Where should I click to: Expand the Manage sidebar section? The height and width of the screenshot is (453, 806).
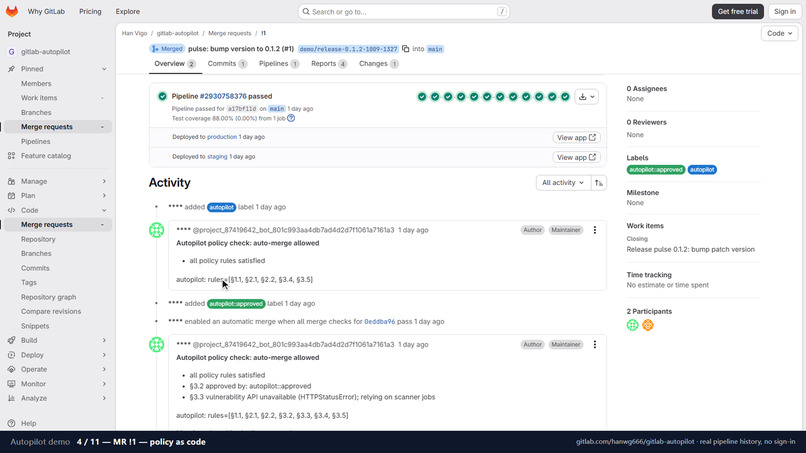pos(57,182)
